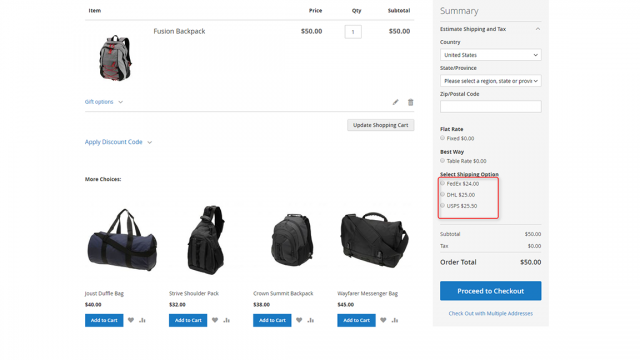Choose FedEx $24.00 shipping option

(x=442, y=183)
